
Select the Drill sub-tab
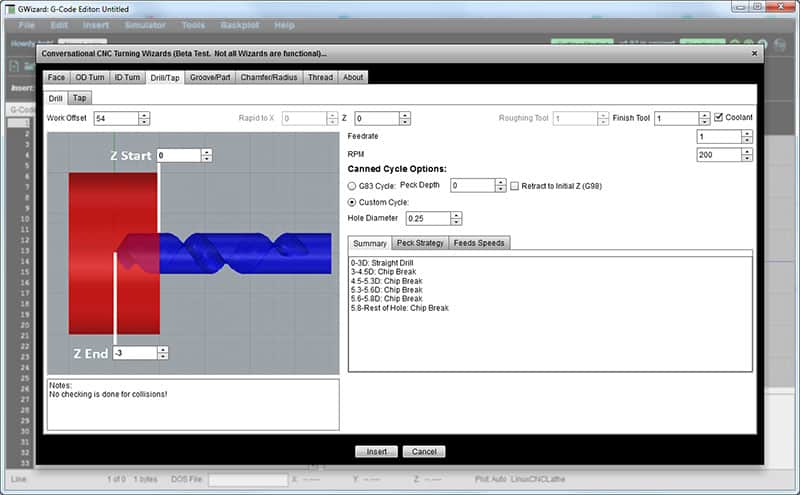[56, 98]
